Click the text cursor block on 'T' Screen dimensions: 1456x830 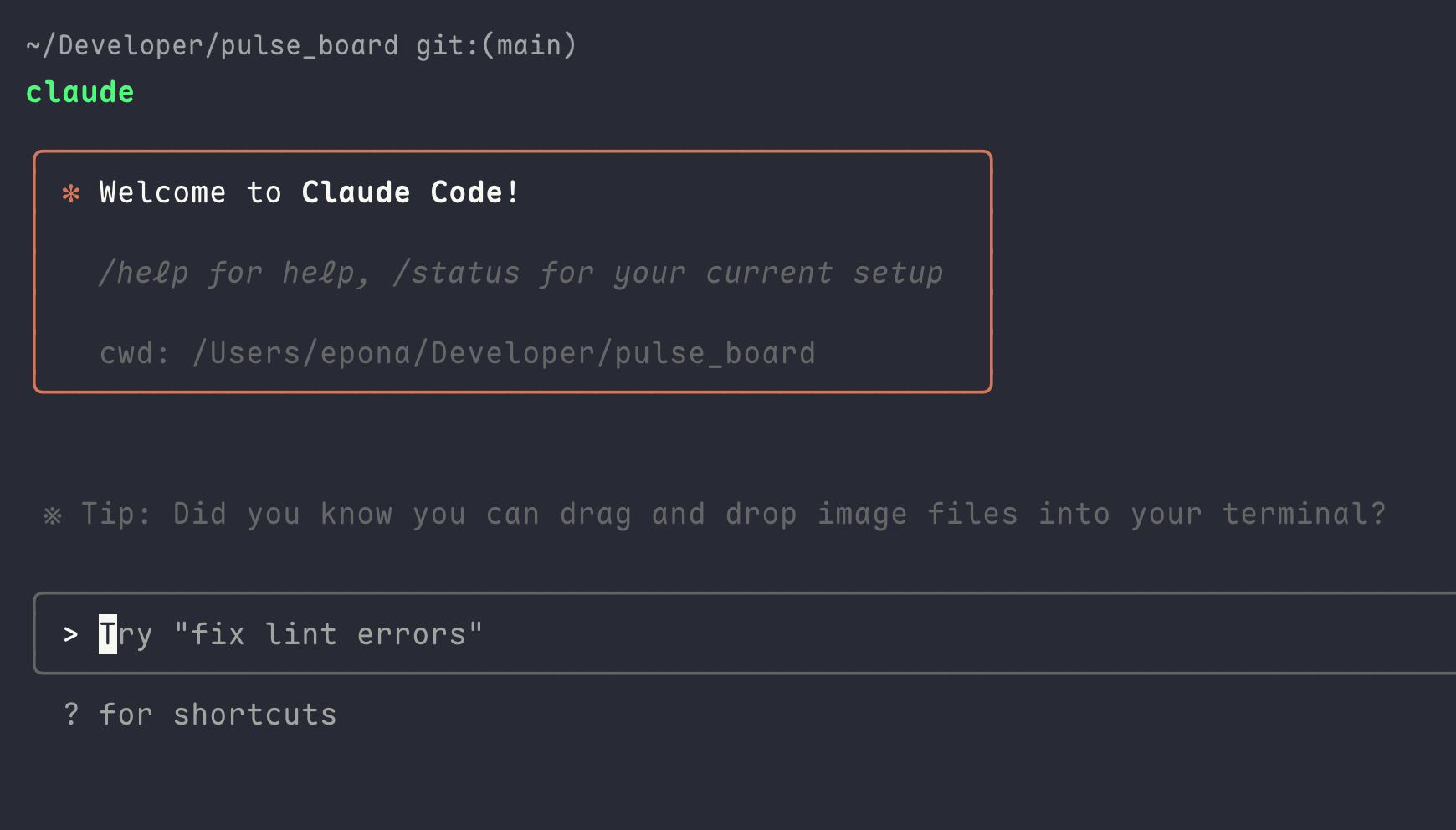tap(108, 634)
